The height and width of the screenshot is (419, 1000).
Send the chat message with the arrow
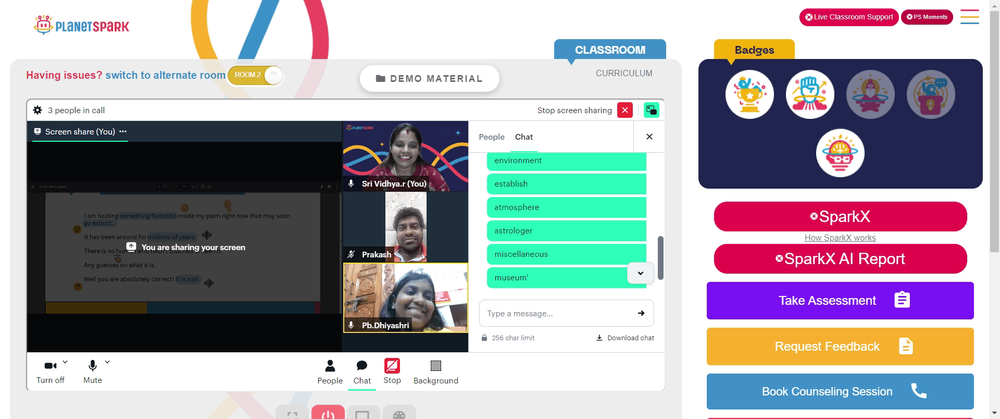[x=641, y=313]
